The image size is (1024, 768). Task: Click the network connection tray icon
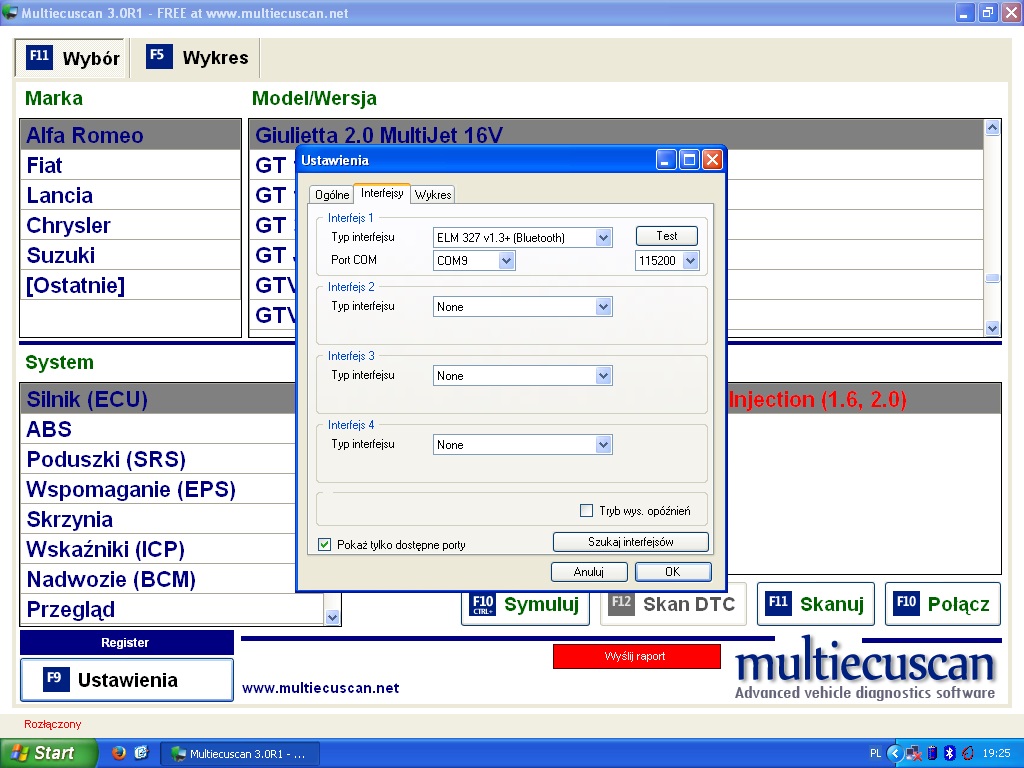(914, 753)
